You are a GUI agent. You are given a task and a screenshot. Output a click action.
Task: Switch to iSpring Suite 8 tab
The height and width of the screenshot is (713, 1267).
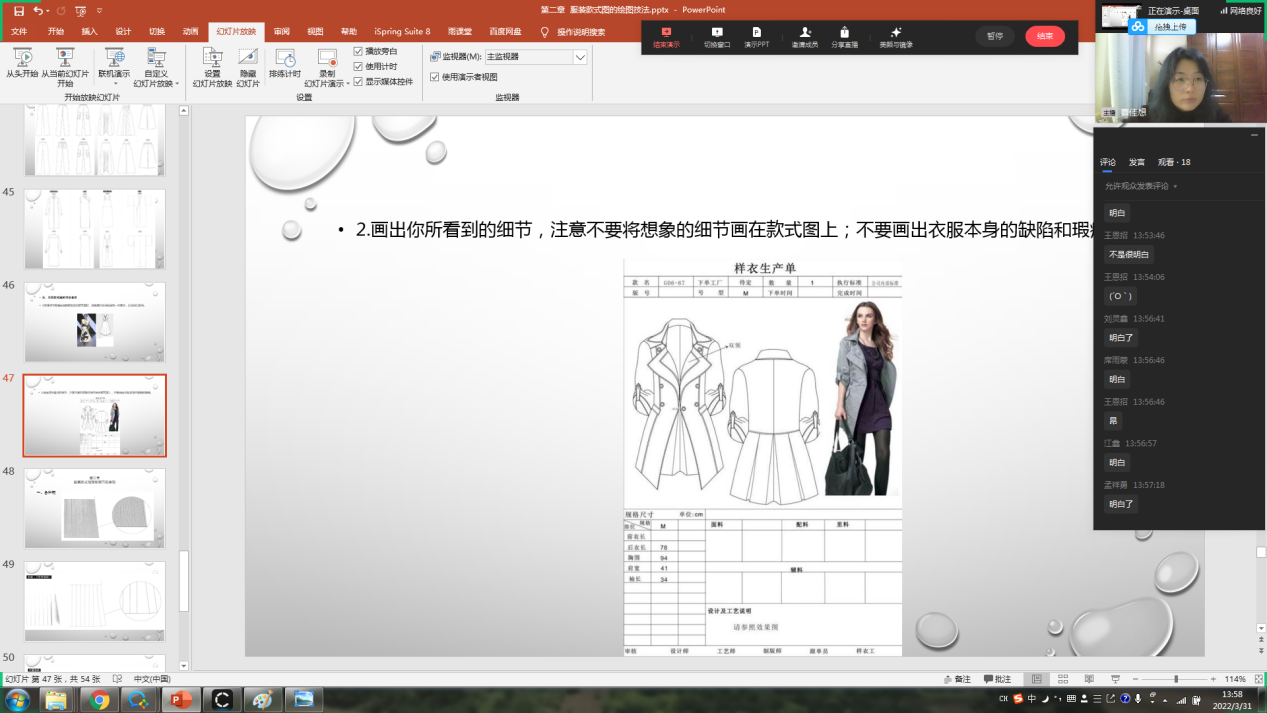[x=402, y=32]
